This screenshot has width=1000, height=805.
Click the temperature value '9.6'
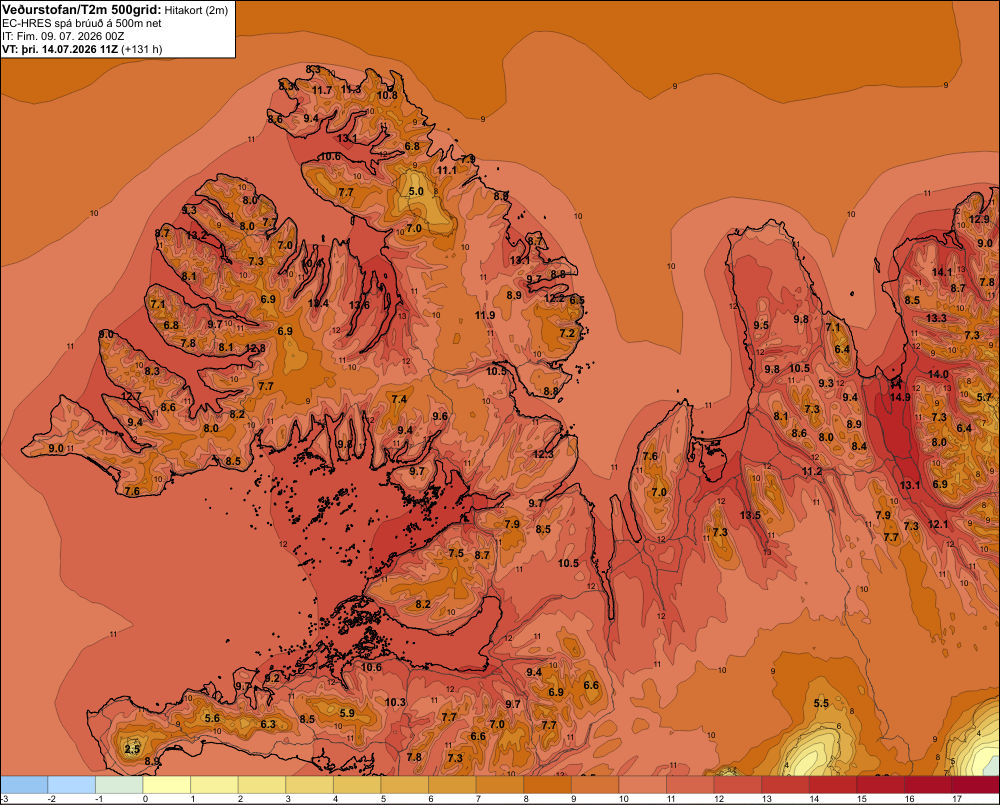click(440, 417)
